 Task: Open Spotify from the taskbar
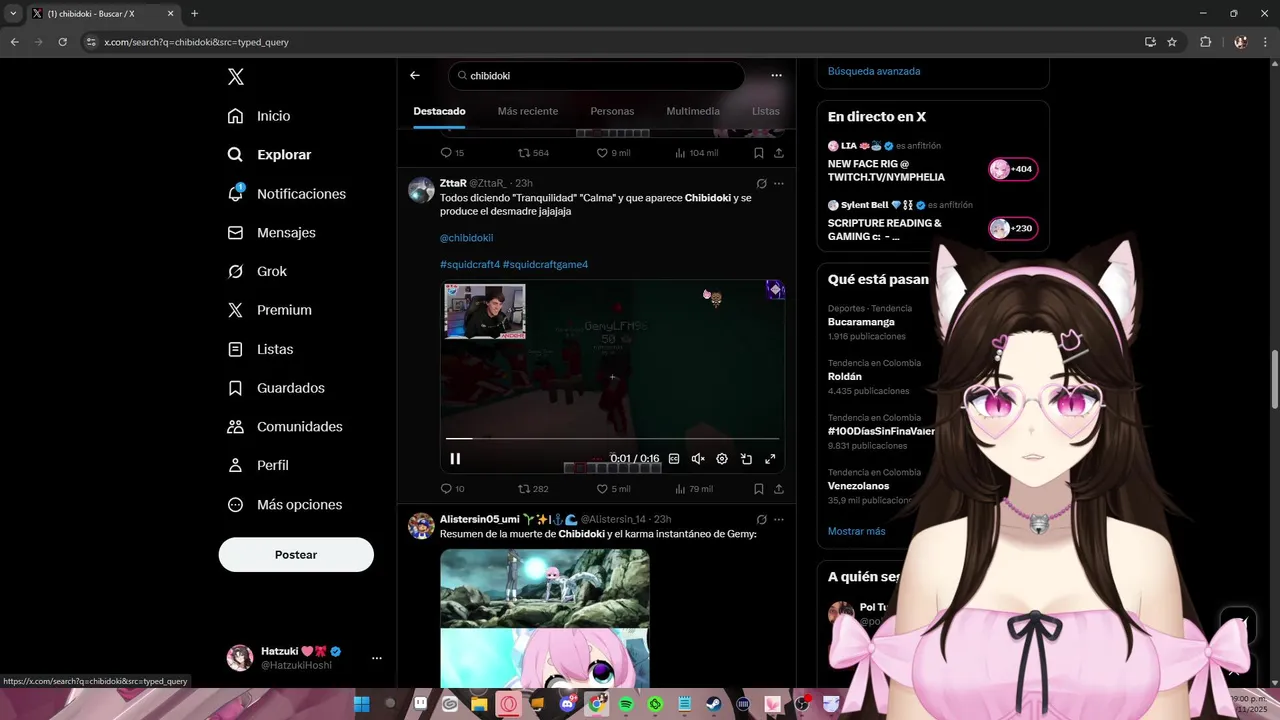pyautogui.click(x=626, y=704)
